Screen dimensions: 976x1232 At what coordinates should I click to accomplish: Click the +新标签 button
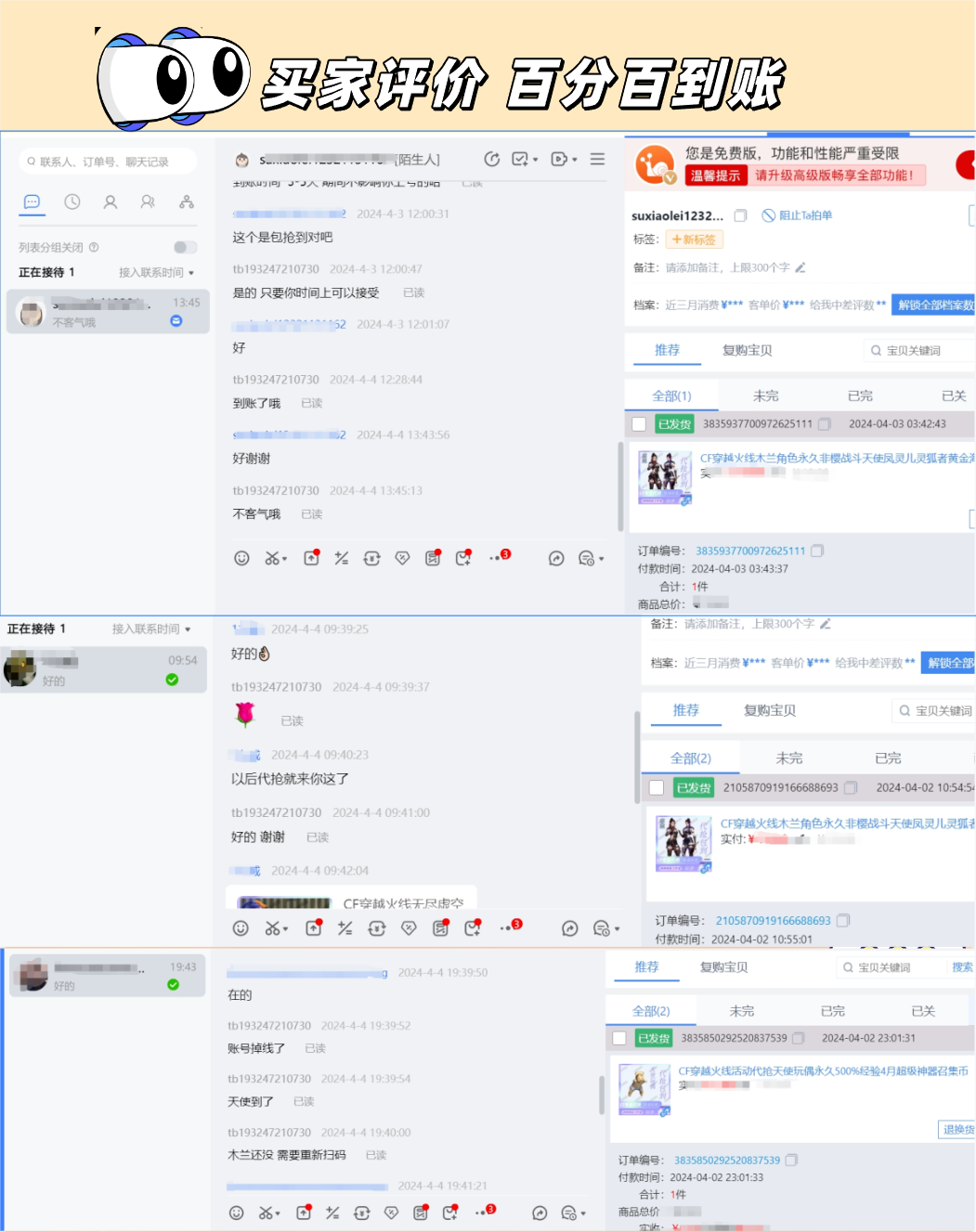(695, 240)
